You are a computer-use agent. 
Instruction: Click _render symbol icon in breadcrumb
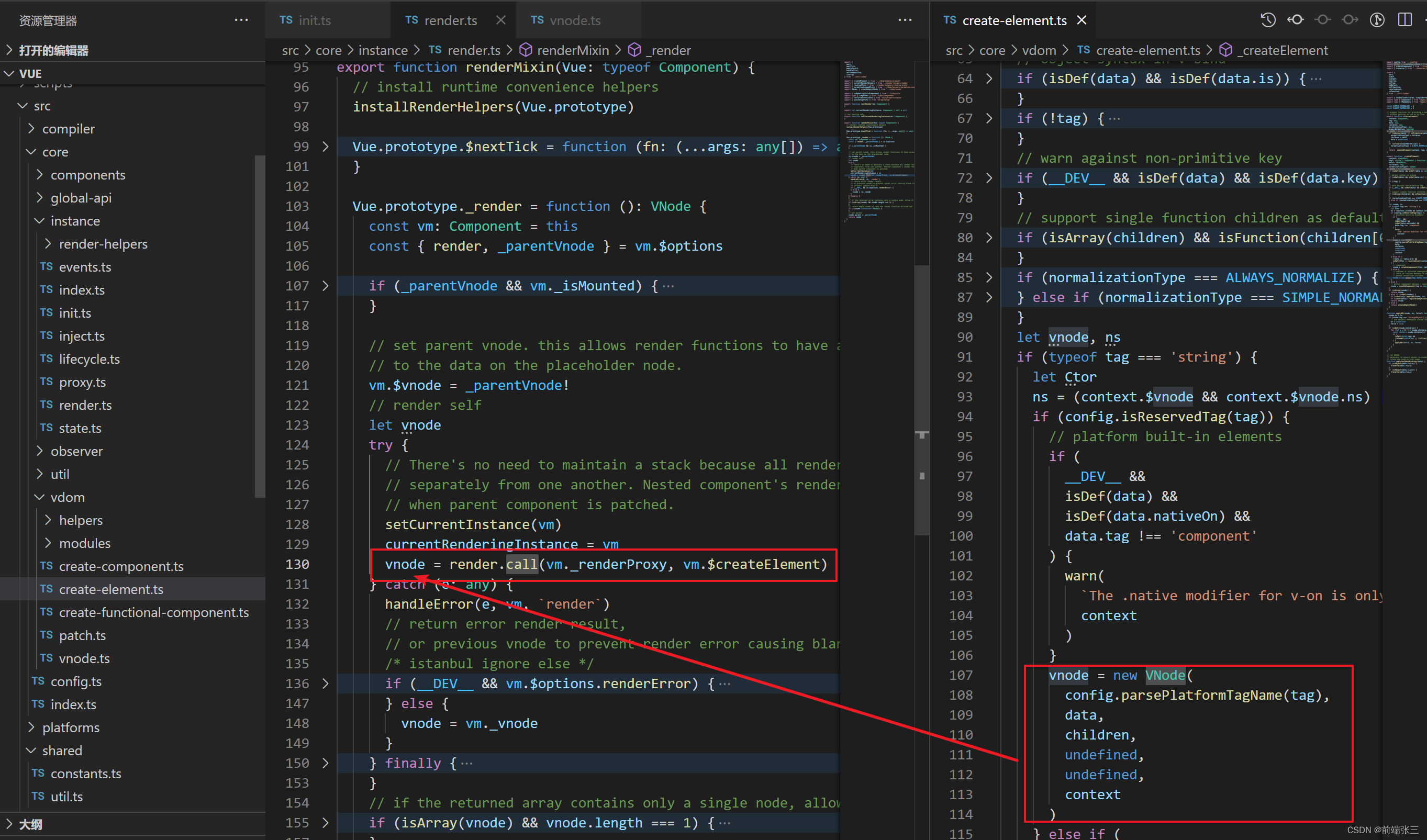point(634,50)
